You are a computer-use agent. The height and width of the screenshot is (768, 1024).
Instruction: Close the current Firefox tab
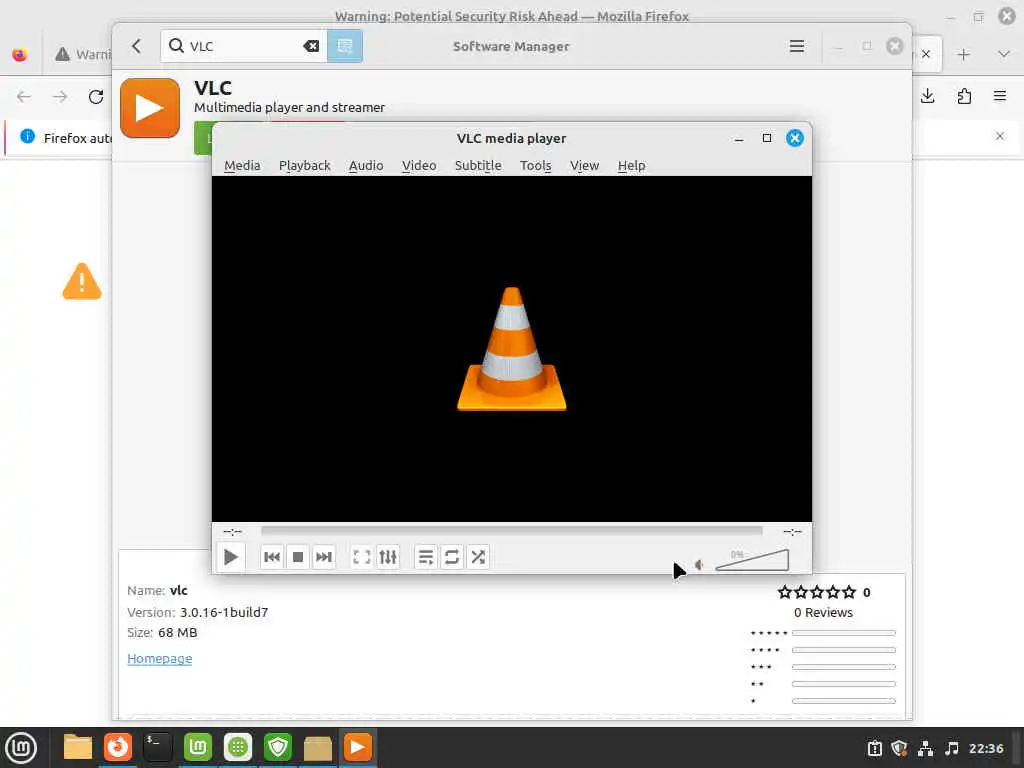[x=926, y=54]
